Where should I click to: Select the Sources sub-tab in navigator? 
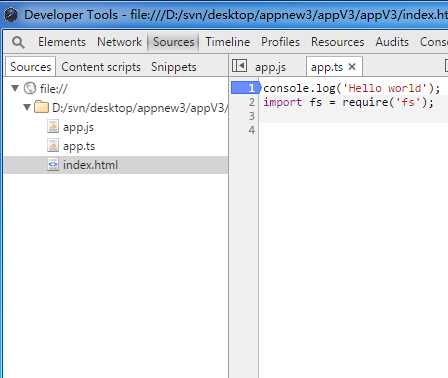coord(30,67)
